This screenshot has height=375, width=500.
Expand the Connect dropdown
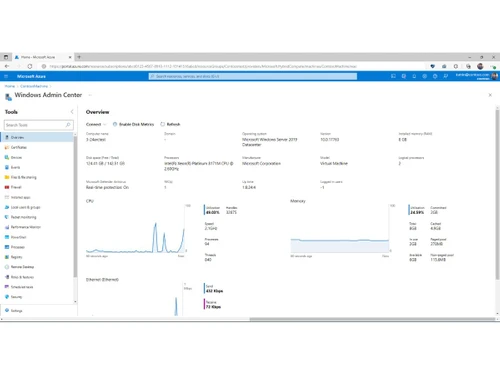pyautogui.click(x=96, y=124)
